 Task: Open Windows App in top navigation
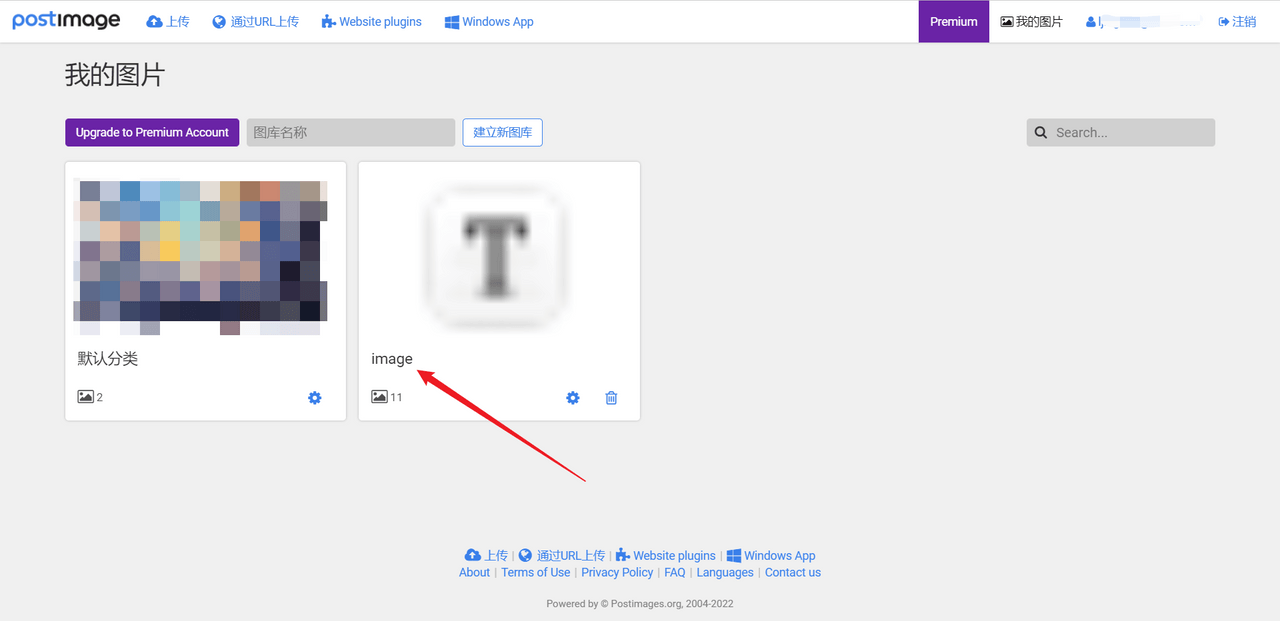pos(489,22)
